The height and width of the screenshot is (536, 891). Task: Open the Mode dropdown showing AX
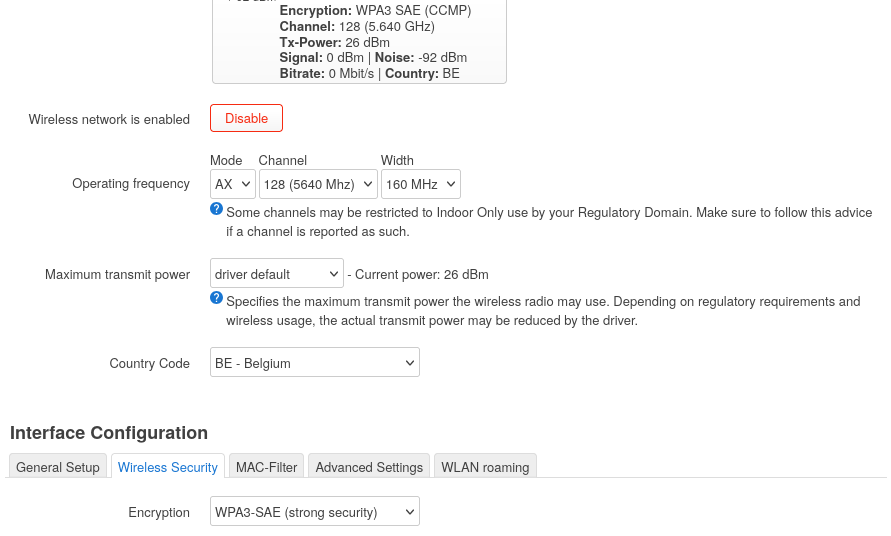click(232, 184)
